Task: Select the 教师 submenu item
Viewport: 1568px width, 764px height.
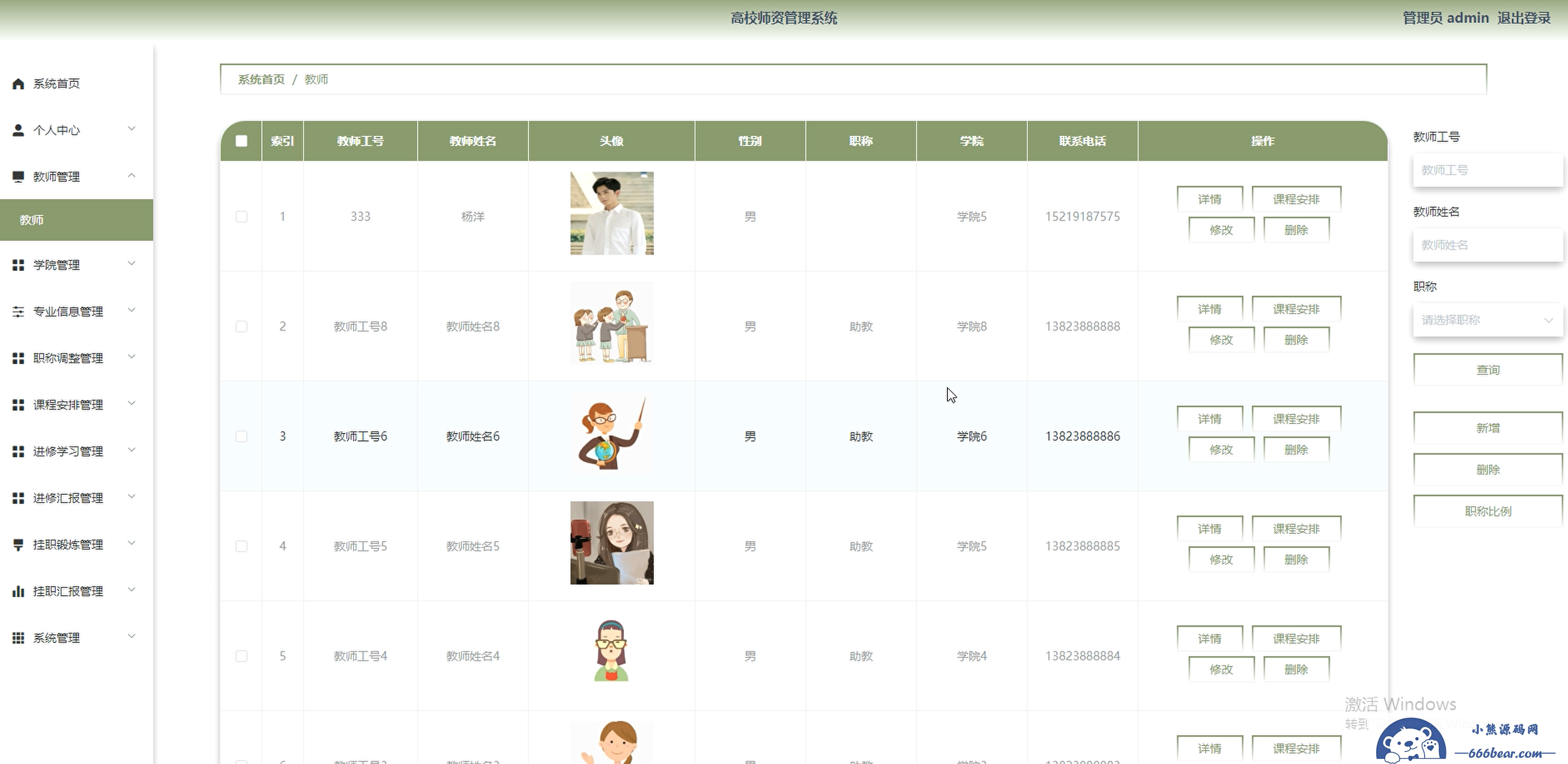Action: [x=76, y=220]
